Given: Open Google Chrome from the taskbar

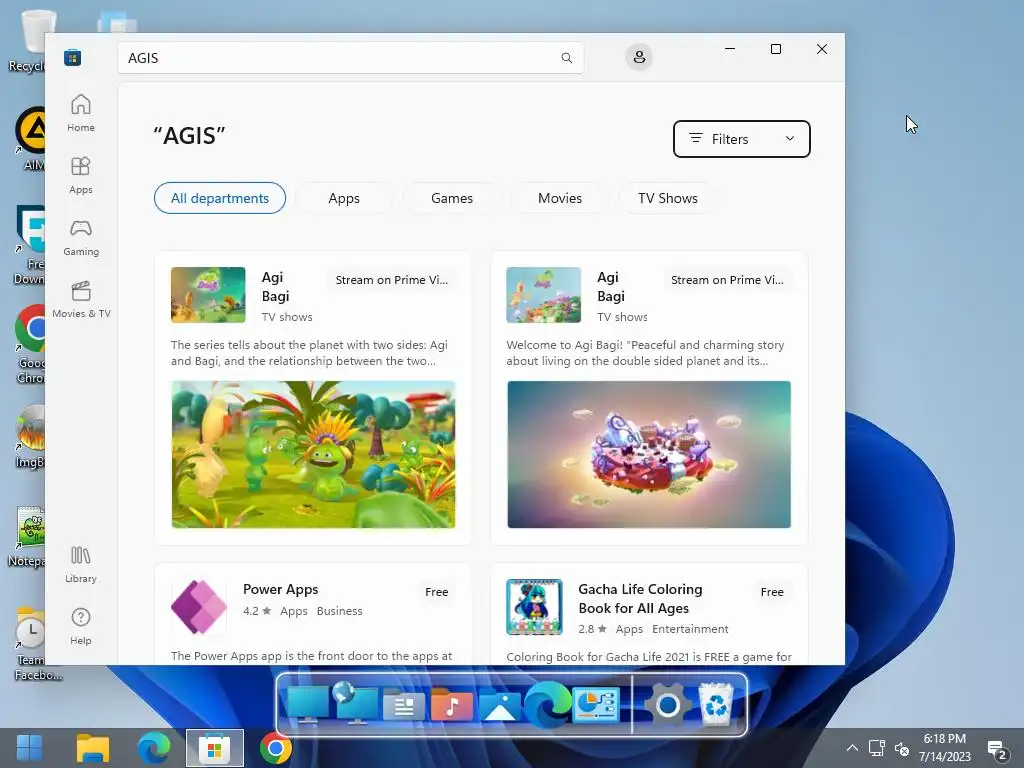Looking at the screenshot, I should coord(276,748).
